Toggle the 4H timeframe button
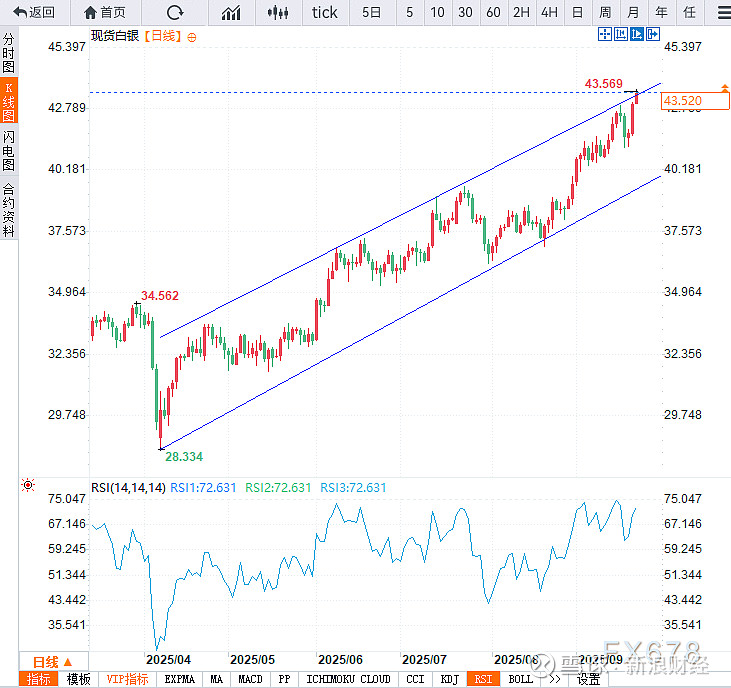This screenshot has width=731, height=688. 549,13
